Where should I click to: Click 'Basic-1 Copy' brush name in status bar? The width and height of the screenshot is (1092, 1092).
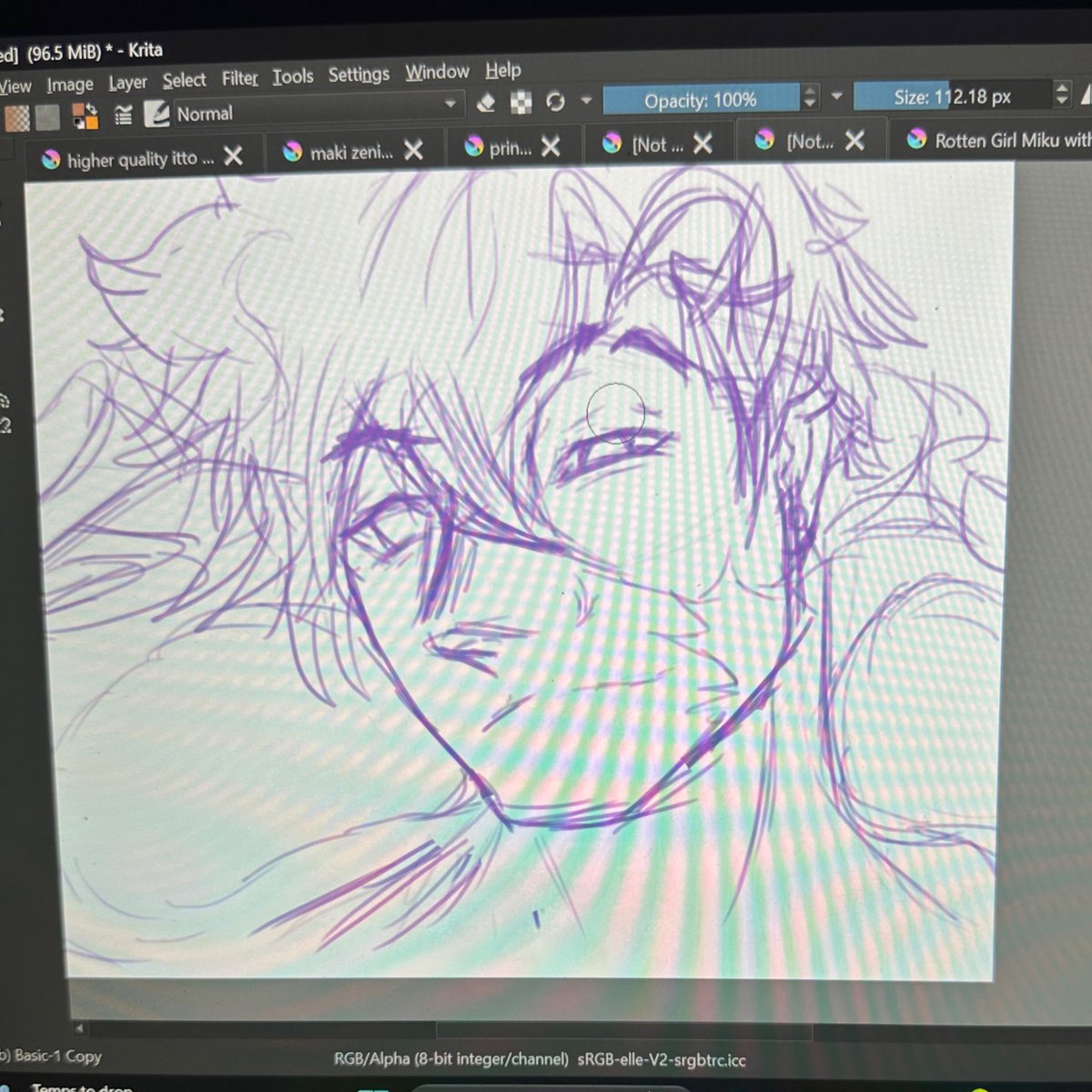point(57,1057)
